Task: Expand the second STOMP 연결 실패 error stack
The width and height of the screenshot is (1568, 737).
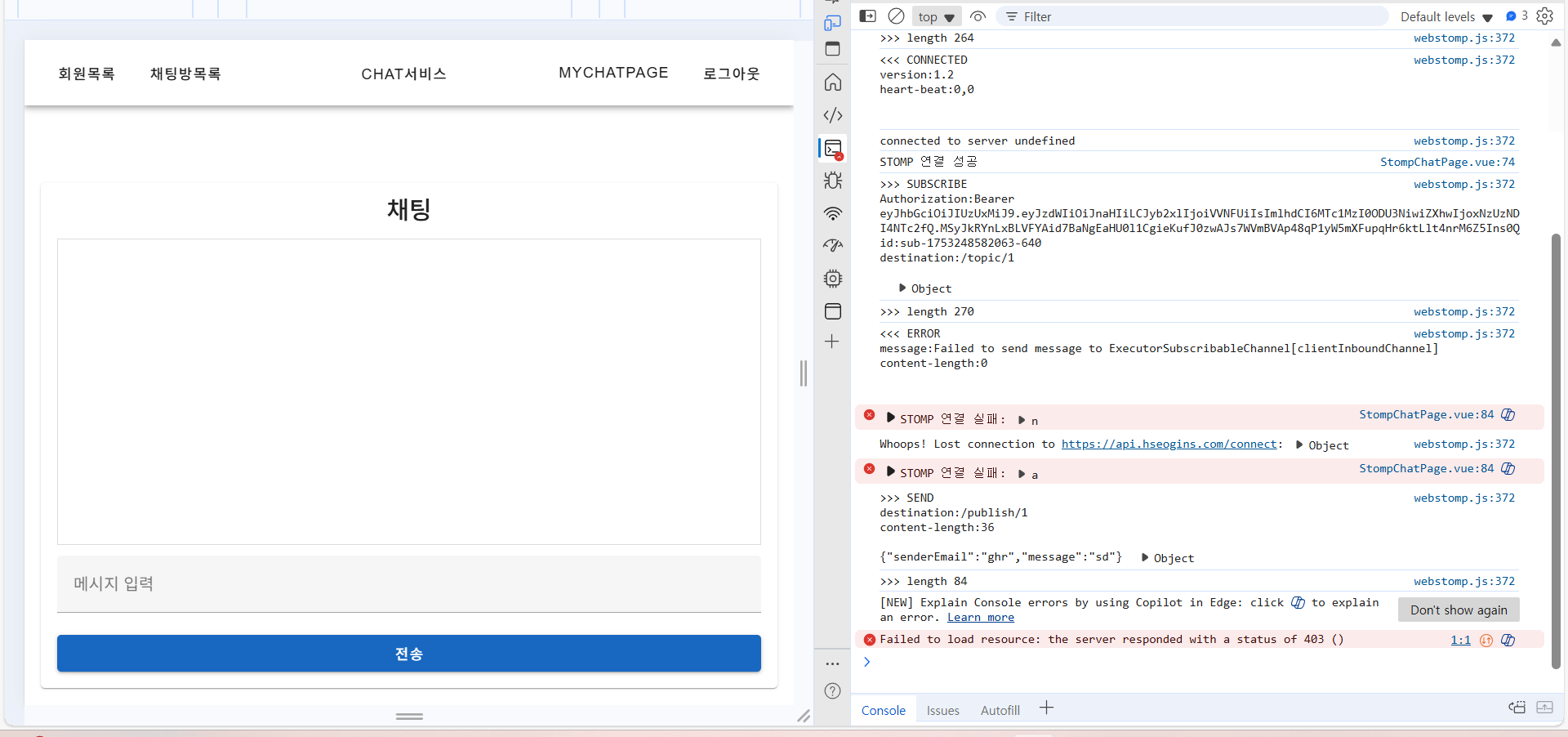Action: click(x=890, y=471)
